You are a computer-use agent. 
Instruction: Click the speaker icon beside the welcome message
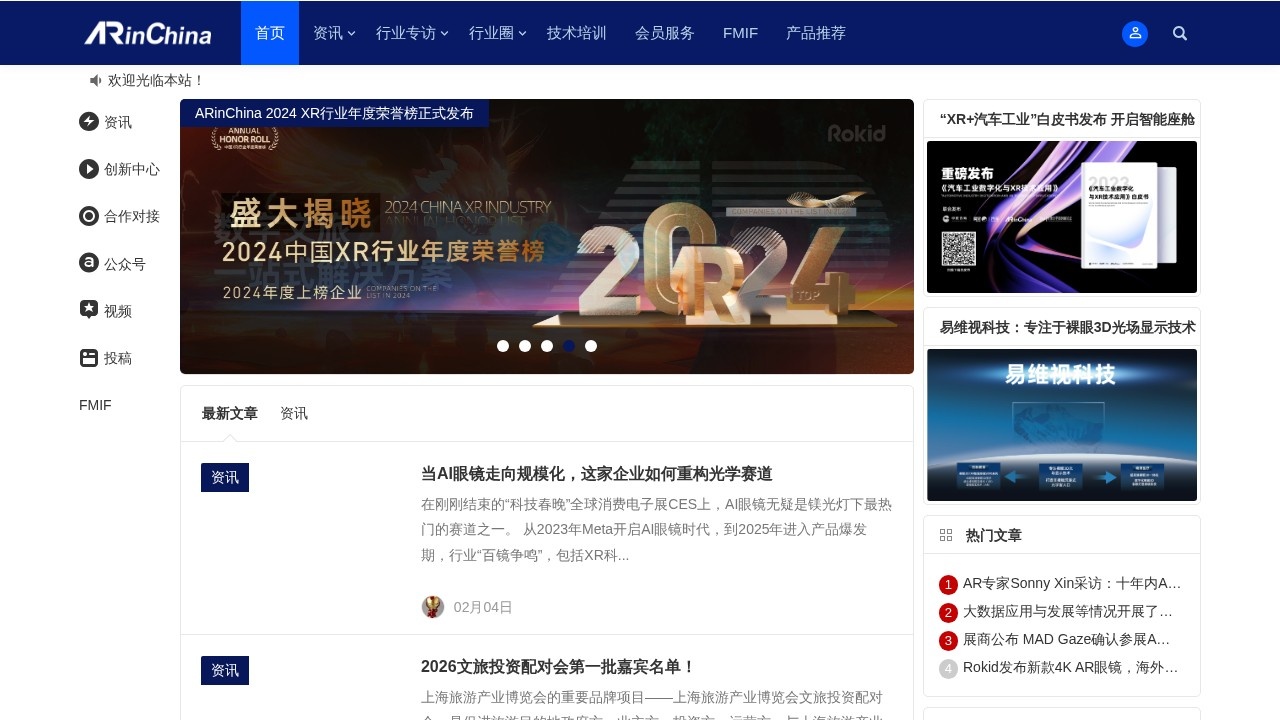tap(95, 80)
